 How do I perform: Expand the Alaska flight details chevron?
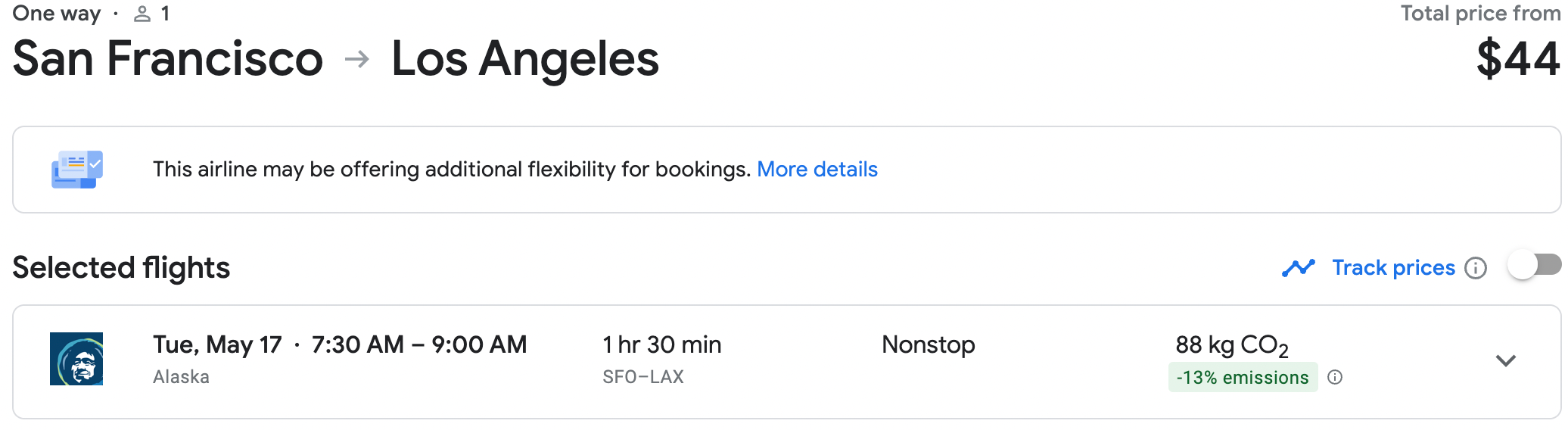coord(1506,360)
